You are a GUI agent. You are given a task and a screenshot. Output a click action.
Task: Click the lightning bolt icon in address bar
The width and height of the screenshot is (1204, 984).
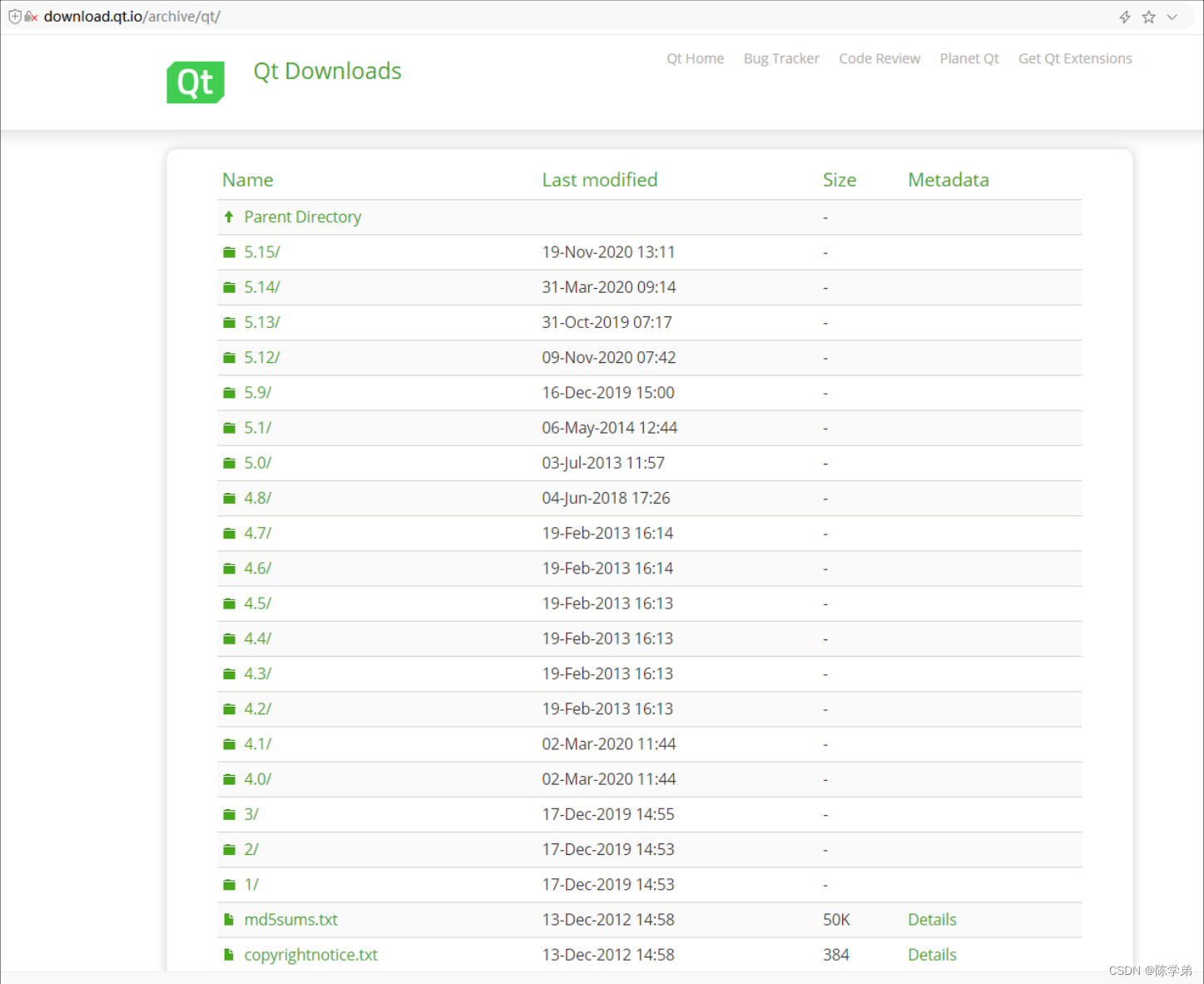(1125, 17)
